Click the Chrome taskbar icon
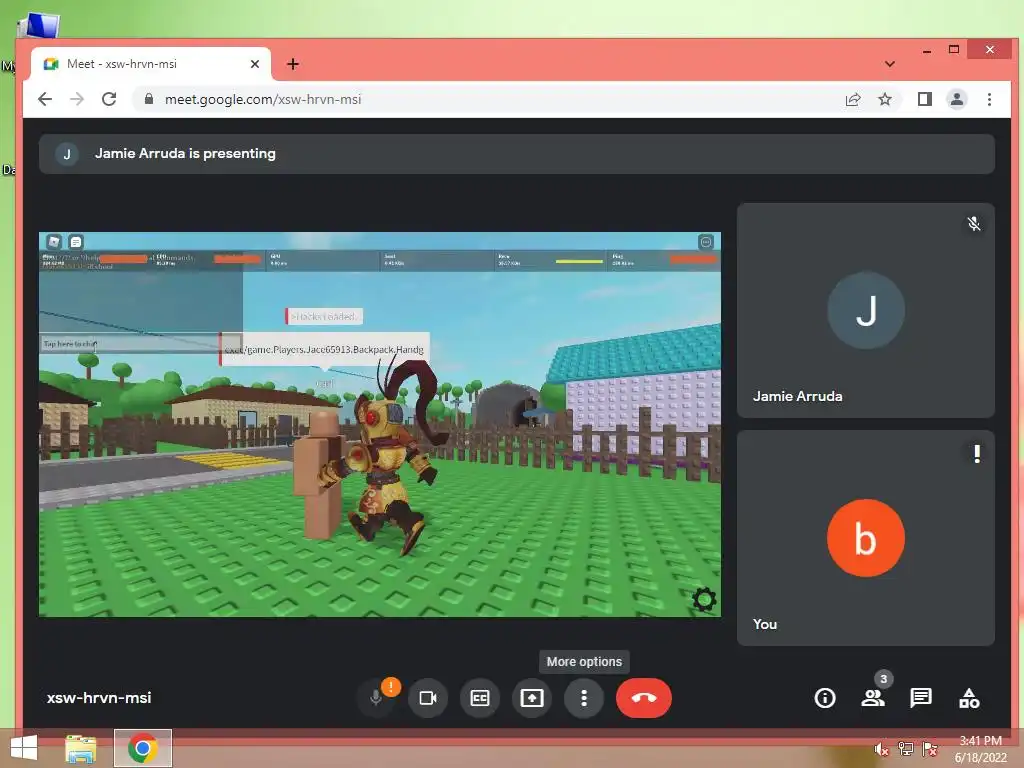Screen dimensions: 1024x768 142,748
